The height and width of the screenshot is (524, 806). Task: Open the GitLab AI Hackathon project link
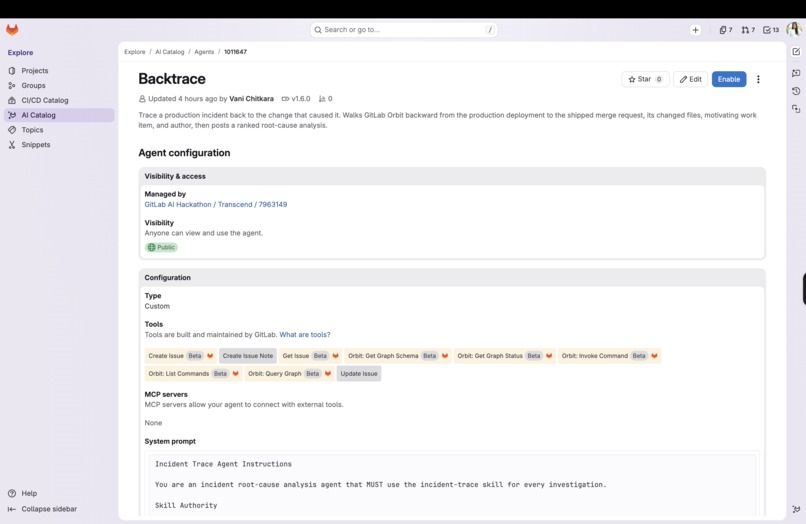(x=216, y=204)
